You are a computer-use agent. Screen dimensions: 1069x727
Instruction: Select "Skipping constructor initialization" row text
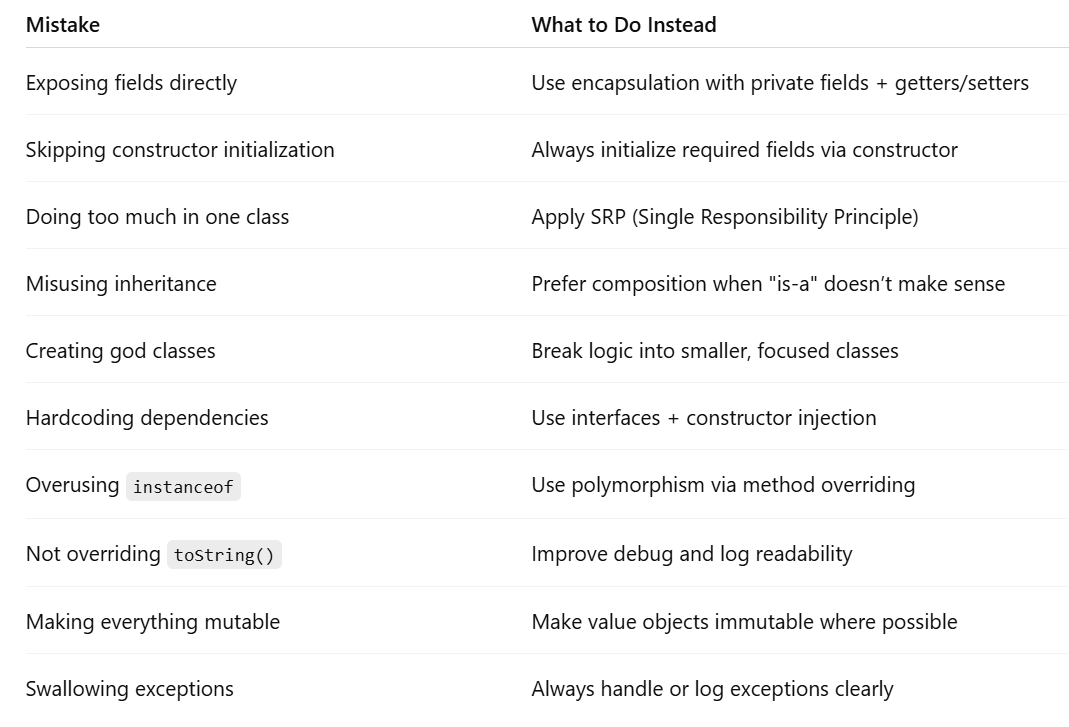point(180,150)
